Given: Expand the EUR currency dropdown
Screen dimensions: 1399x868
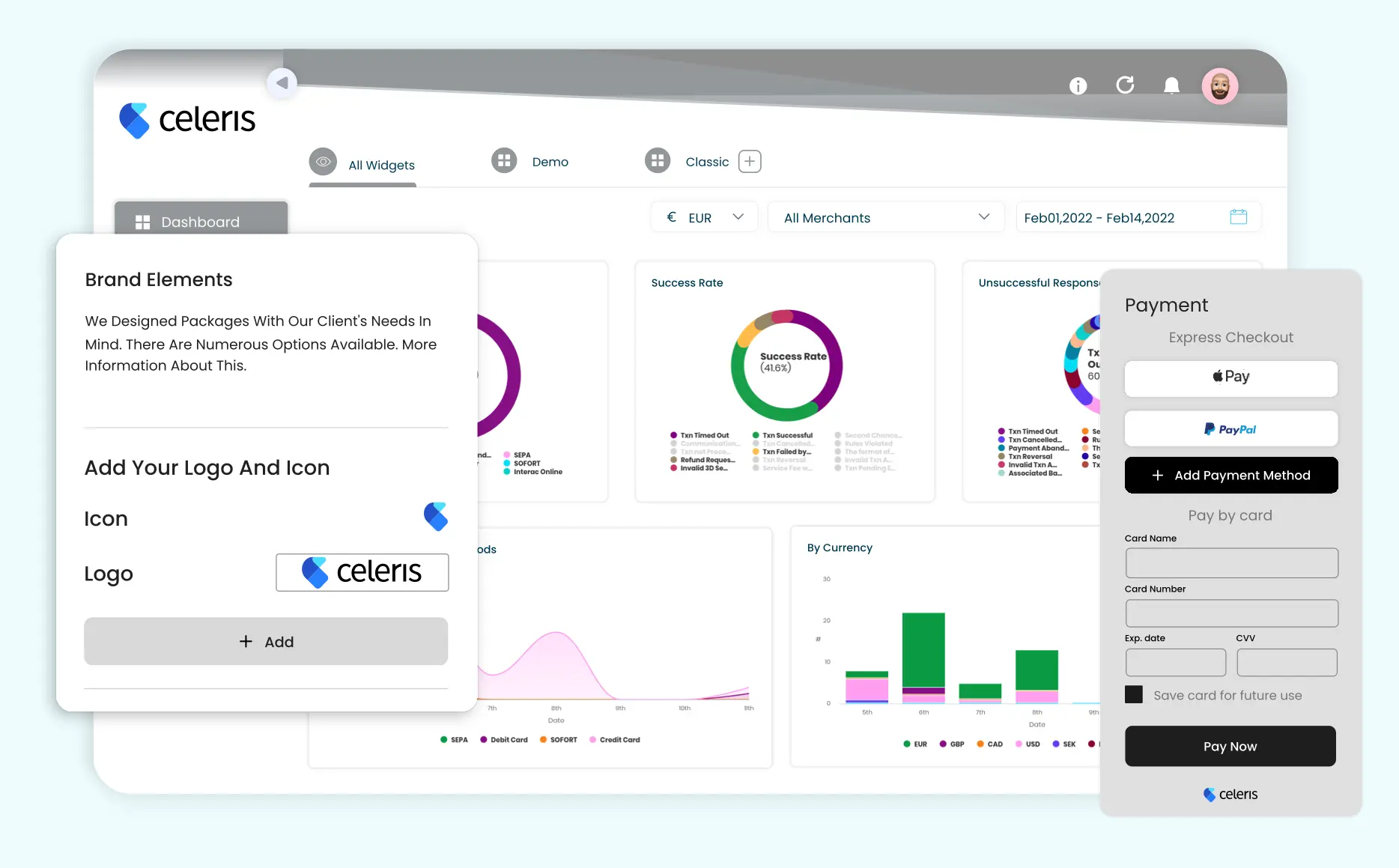Looking at the screenshot, I should (x=704, y=218).
